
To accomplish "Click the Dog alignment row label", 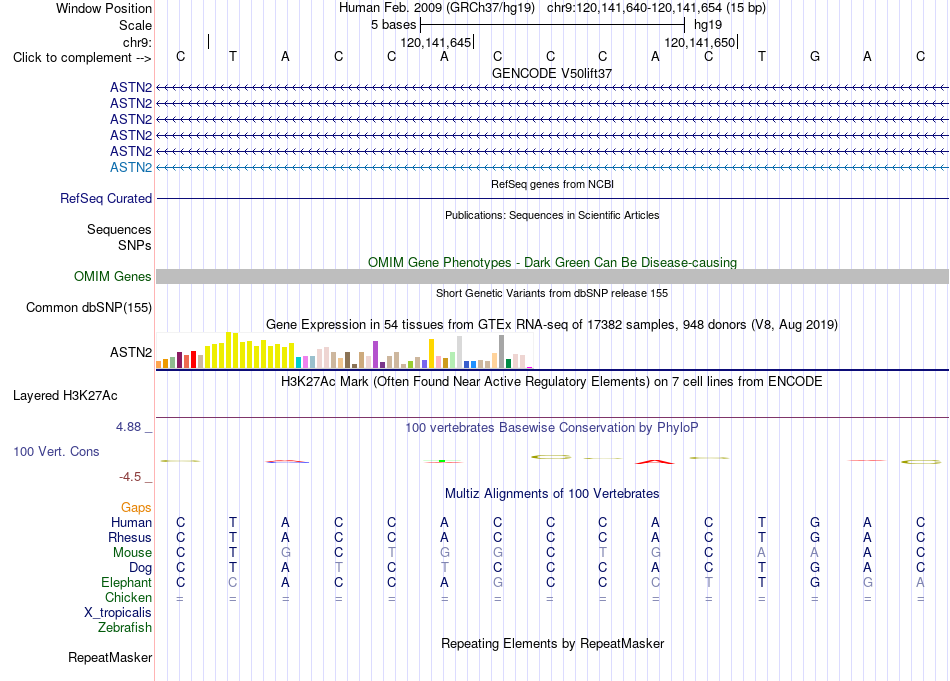I will [x=141, y=568].
